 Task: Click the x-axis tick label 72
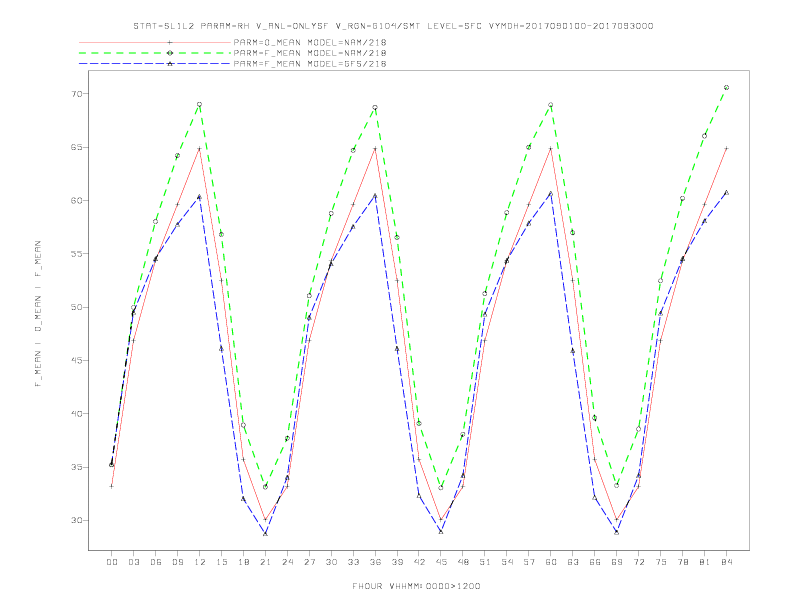pos(639,562)
